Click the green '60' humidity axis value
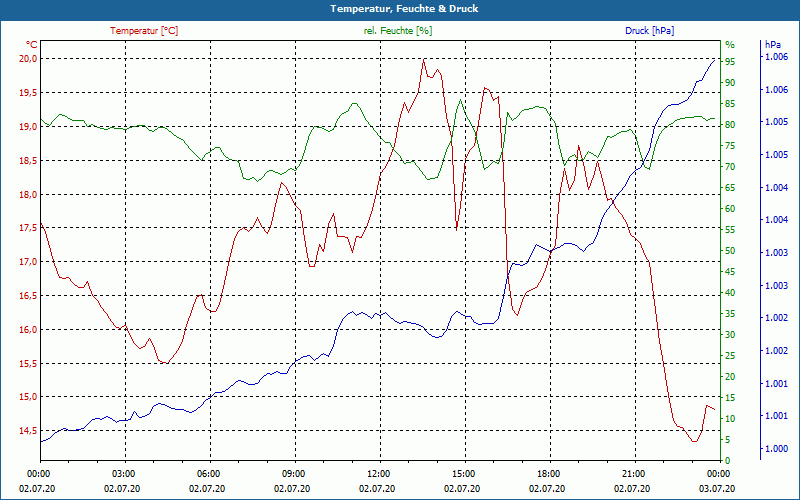Screen dimensions: 800x500 click(x=730, y=209)
